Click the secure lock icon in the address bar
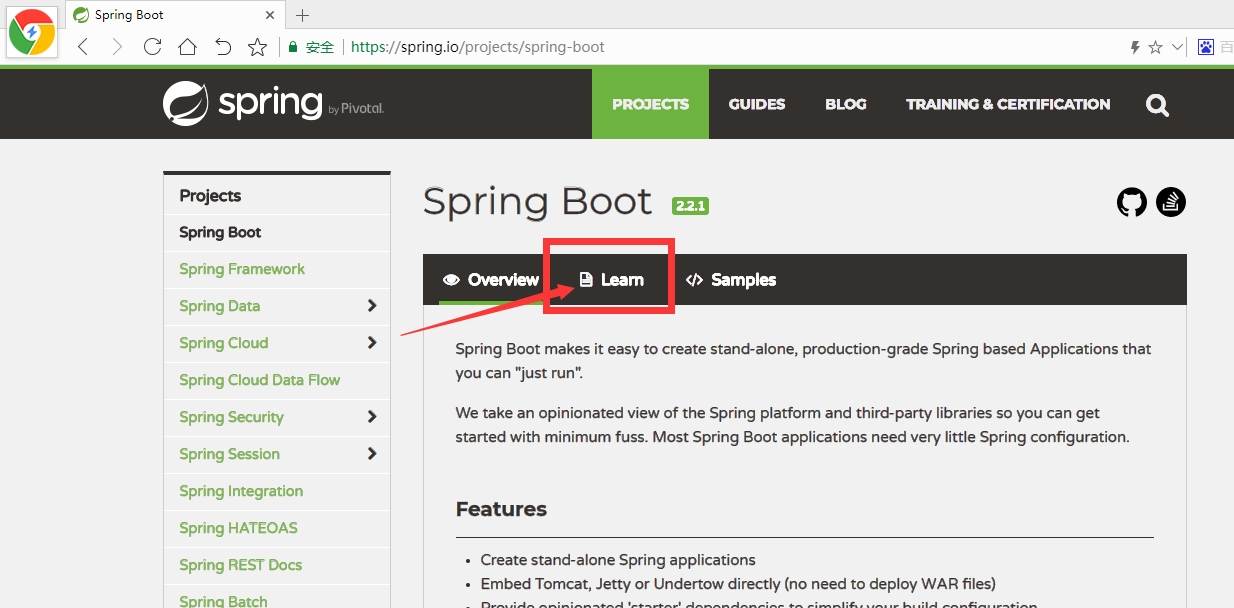 click(292, 46)
